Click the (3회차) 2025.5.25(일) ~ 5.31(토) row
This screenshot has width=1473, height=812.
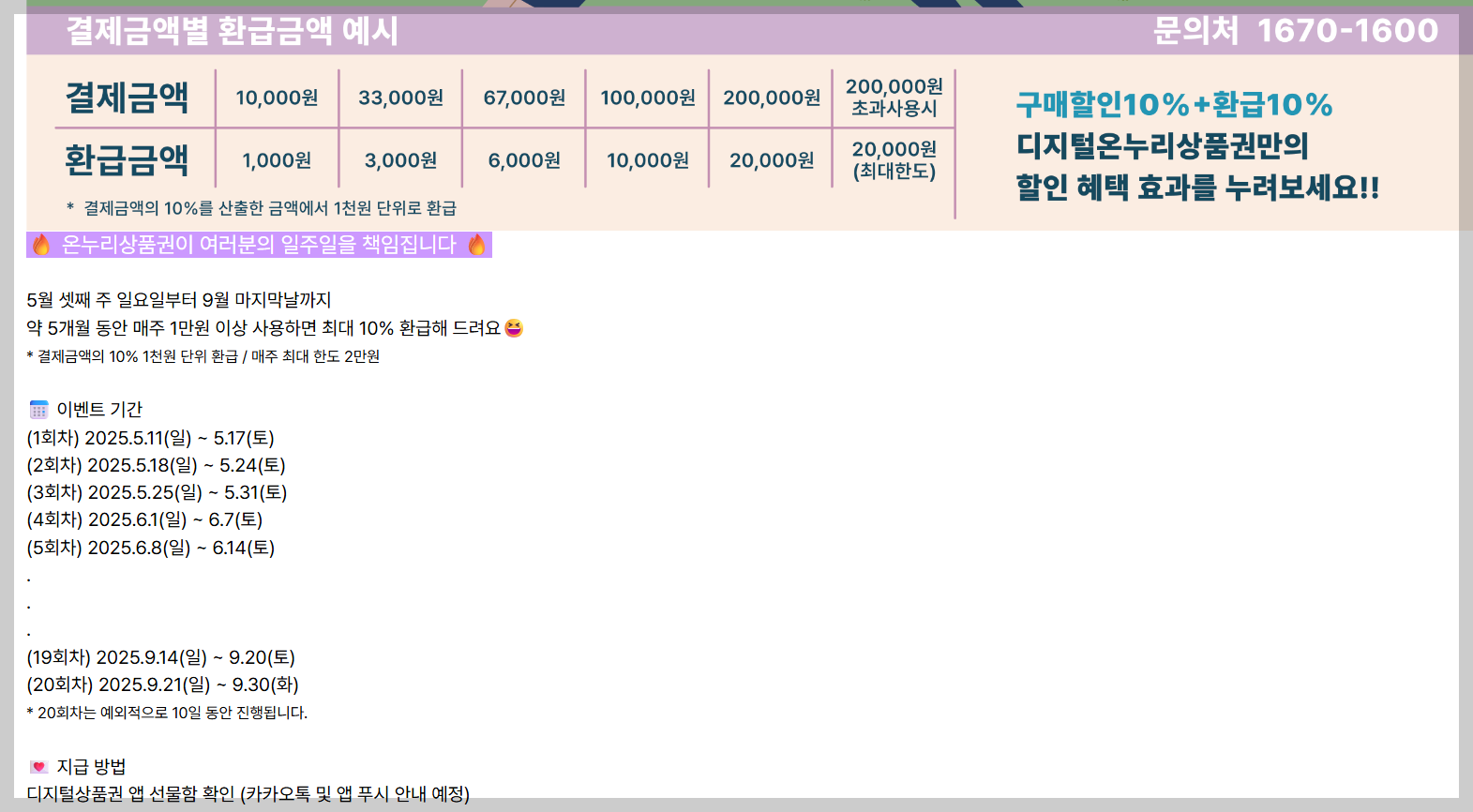coord(157,492)
